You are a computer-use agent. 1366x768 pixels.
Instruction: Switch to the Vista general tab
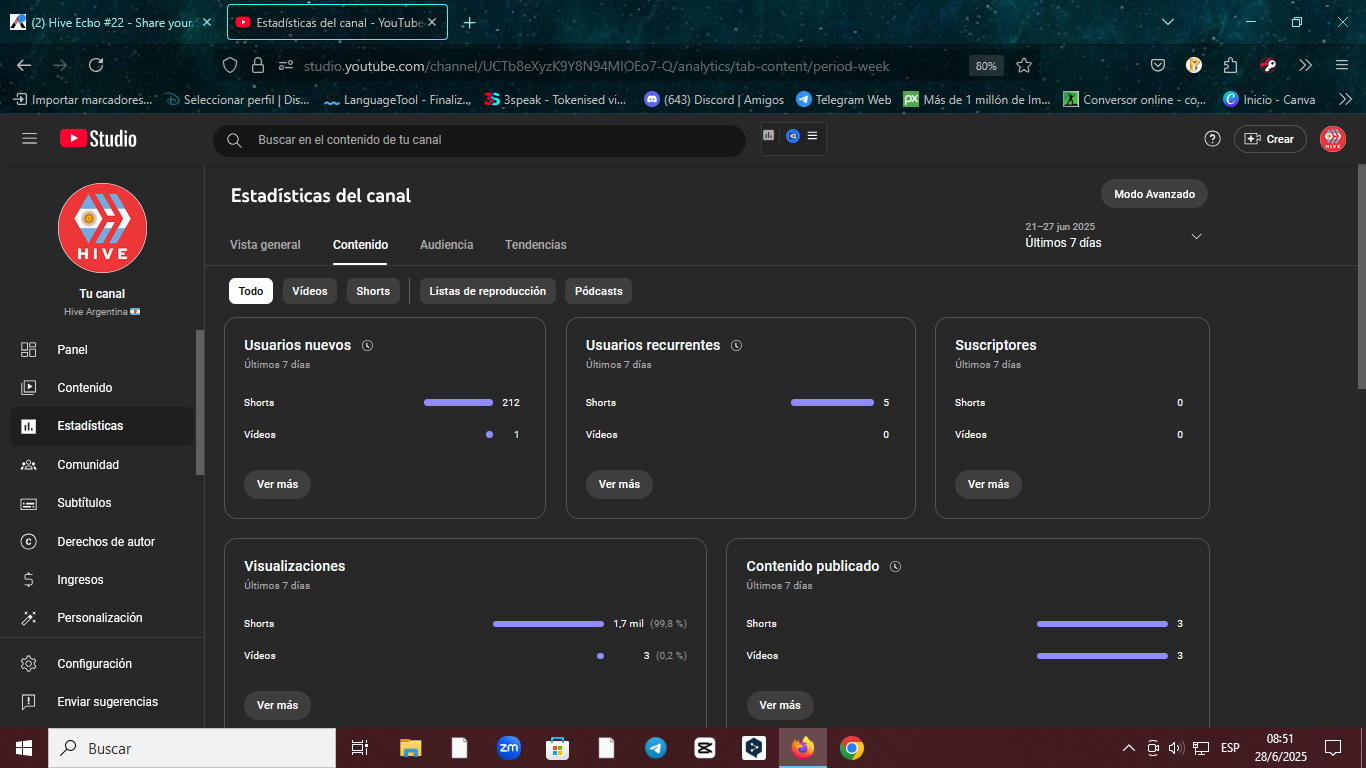click(265, 245)
